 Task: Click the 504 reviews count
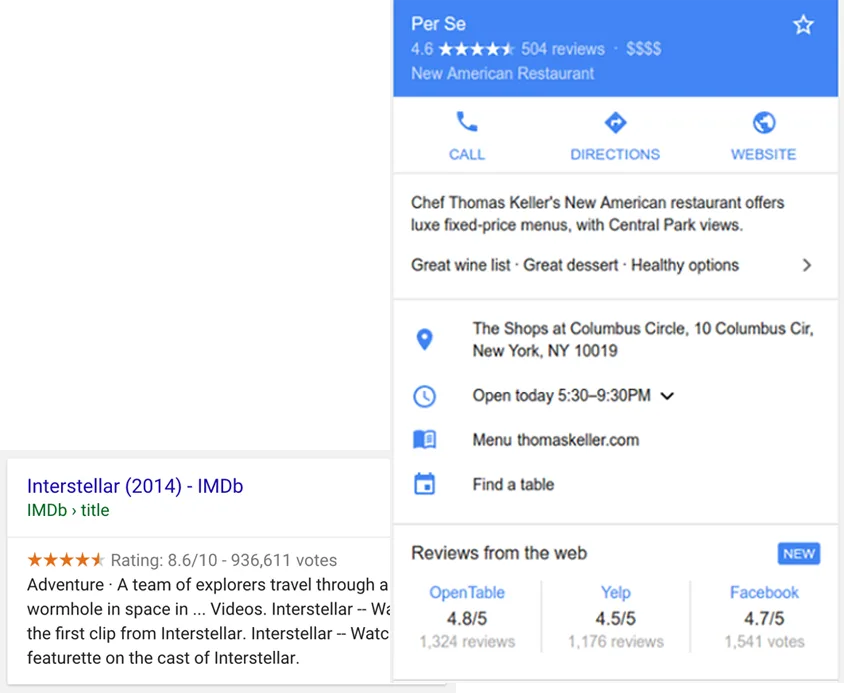pos(562,49)
